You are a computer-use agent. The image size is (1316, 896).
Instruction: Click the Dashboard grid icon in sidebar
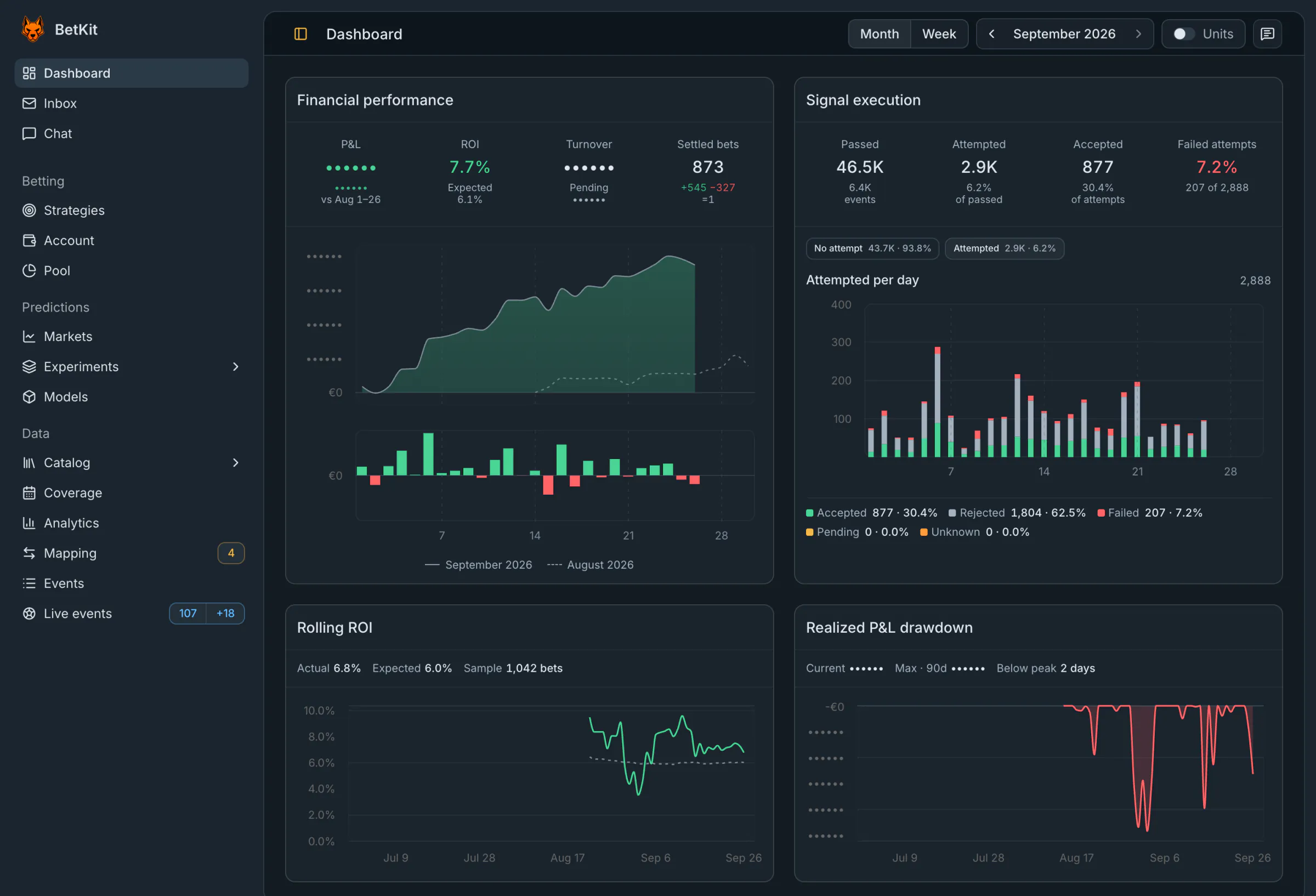[x=29, y=73]
